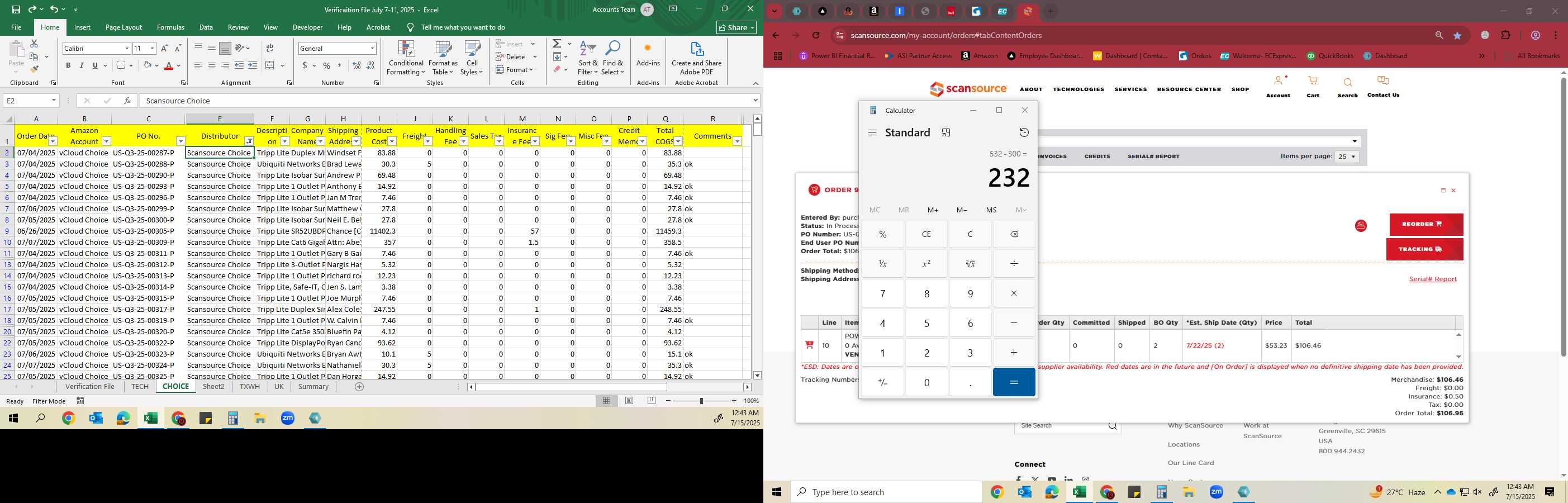Click the calculator keep-on-top icon
Viewport: 1568px width, 503px height.
pyautogui.click(x=946, y=133)
